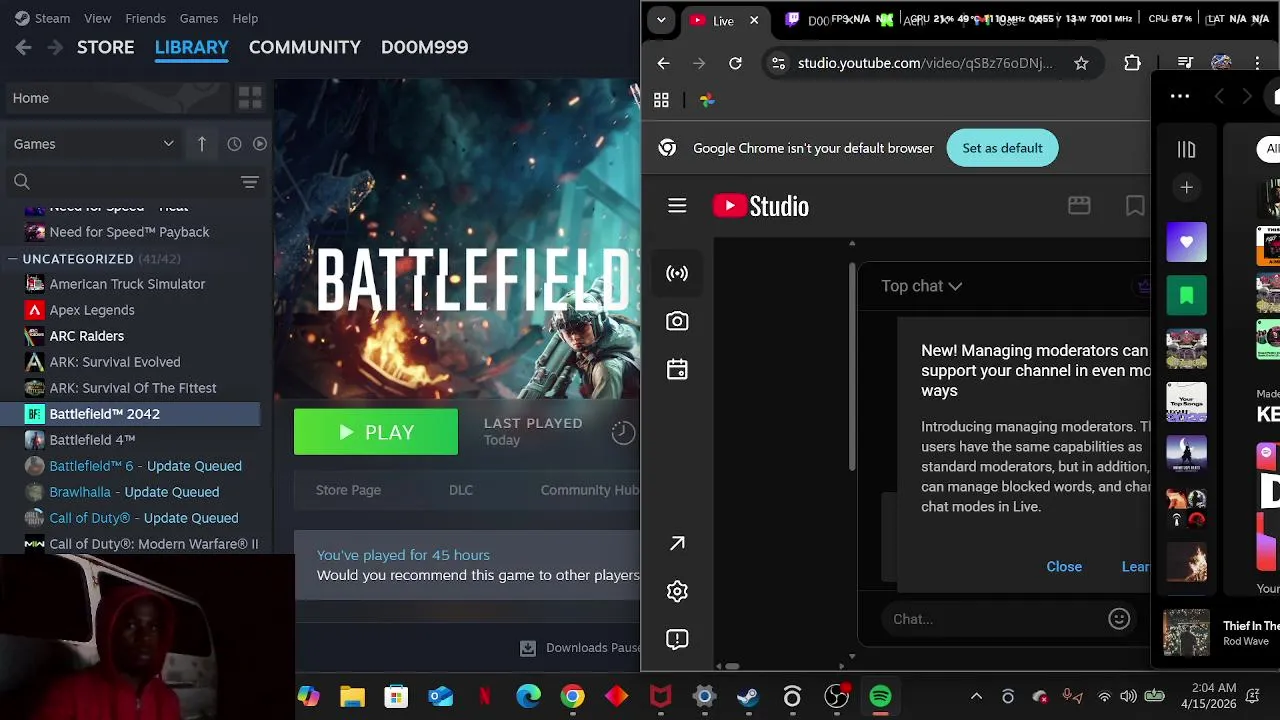This screenshot has height=720, width=1280.
Task: Open YouTube Studio live settings gear
Action: click(677, 591)
